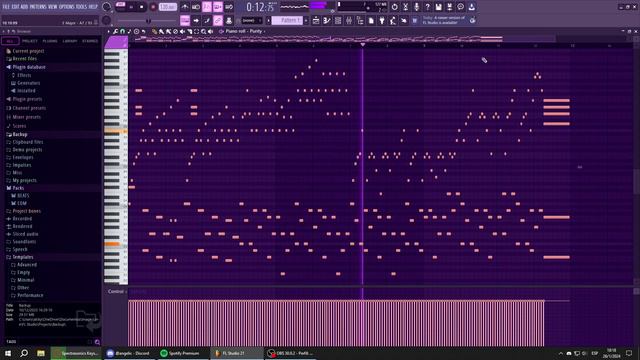Select the Draw pencil tool in piano roll

(x=154, y=31)
